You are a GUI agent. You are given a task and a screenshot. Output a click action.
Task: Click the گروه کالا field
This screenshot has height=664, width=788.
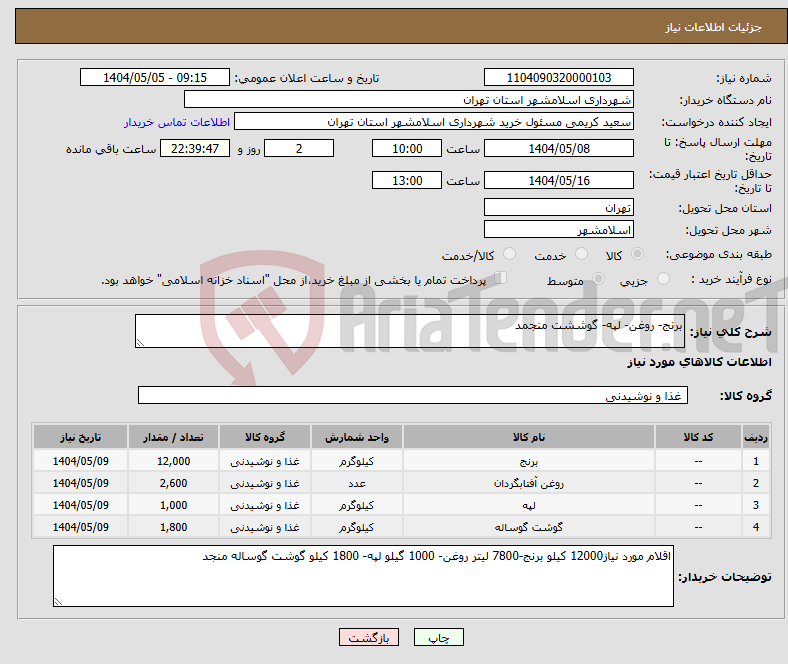413,395
